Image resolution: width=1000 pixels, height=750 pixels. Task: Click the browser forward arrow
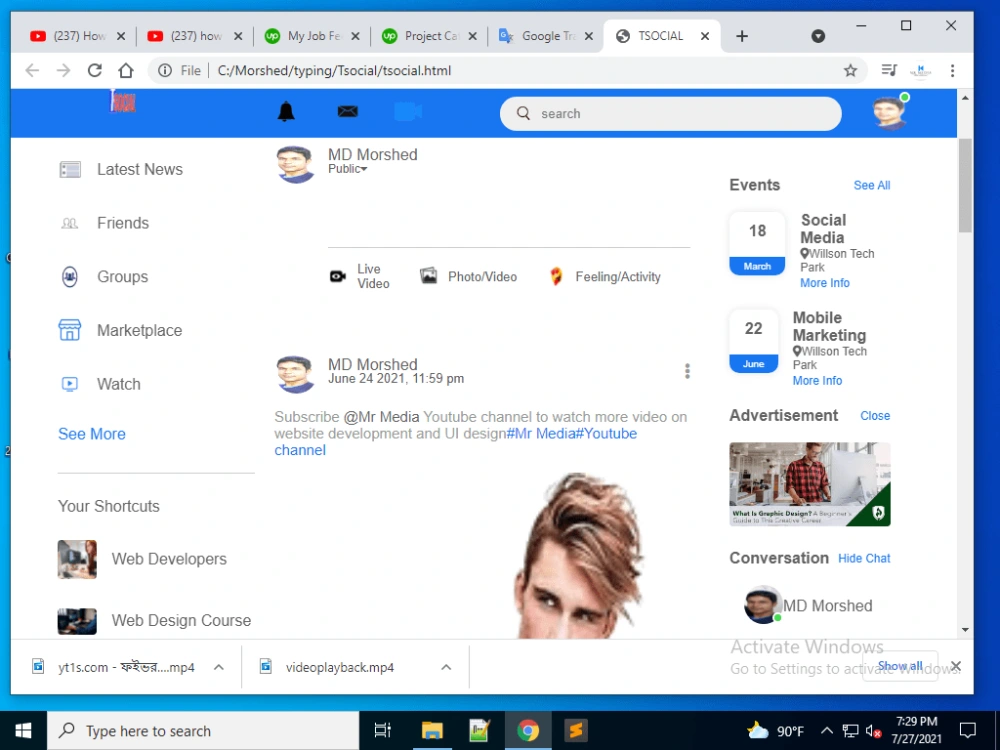coord(63,70)
